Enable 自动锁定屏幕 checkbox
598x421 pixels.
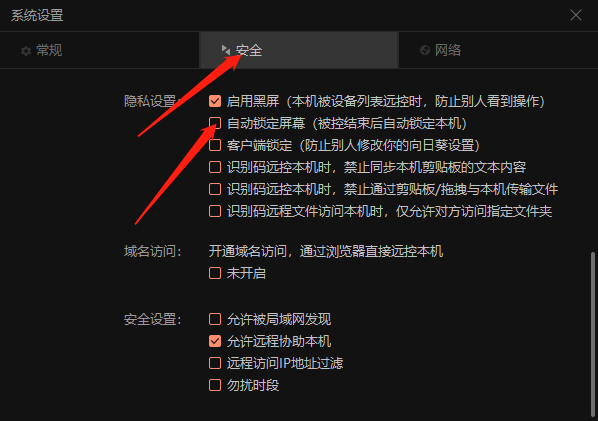pyautogui.click(x=215, y=123)
